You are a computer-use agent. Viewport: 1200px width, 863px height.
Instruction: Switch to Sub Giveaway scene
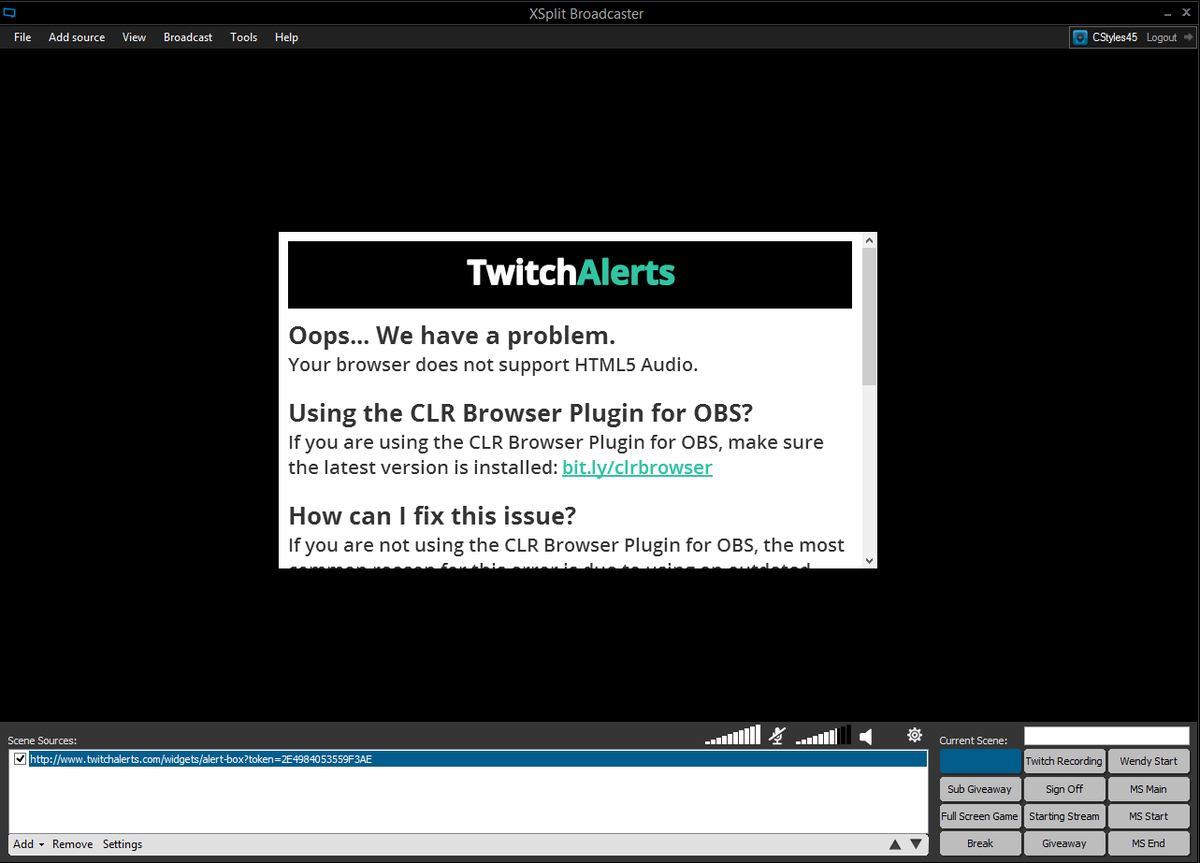[980, 789]
